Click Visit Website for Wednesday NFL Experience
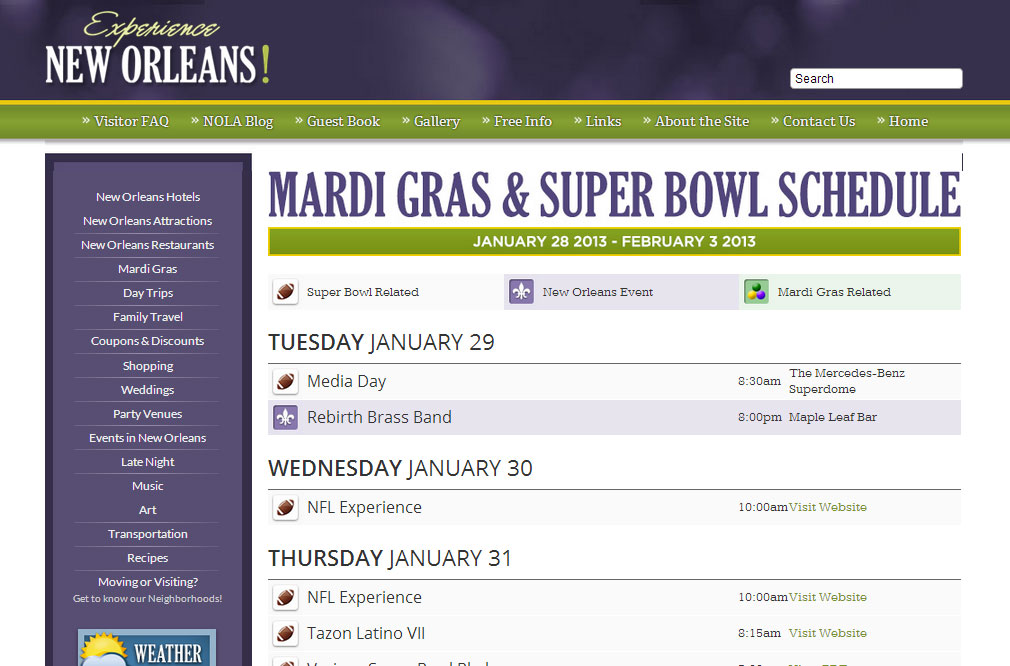The image size is (1010, 666). tap(828, 508)
